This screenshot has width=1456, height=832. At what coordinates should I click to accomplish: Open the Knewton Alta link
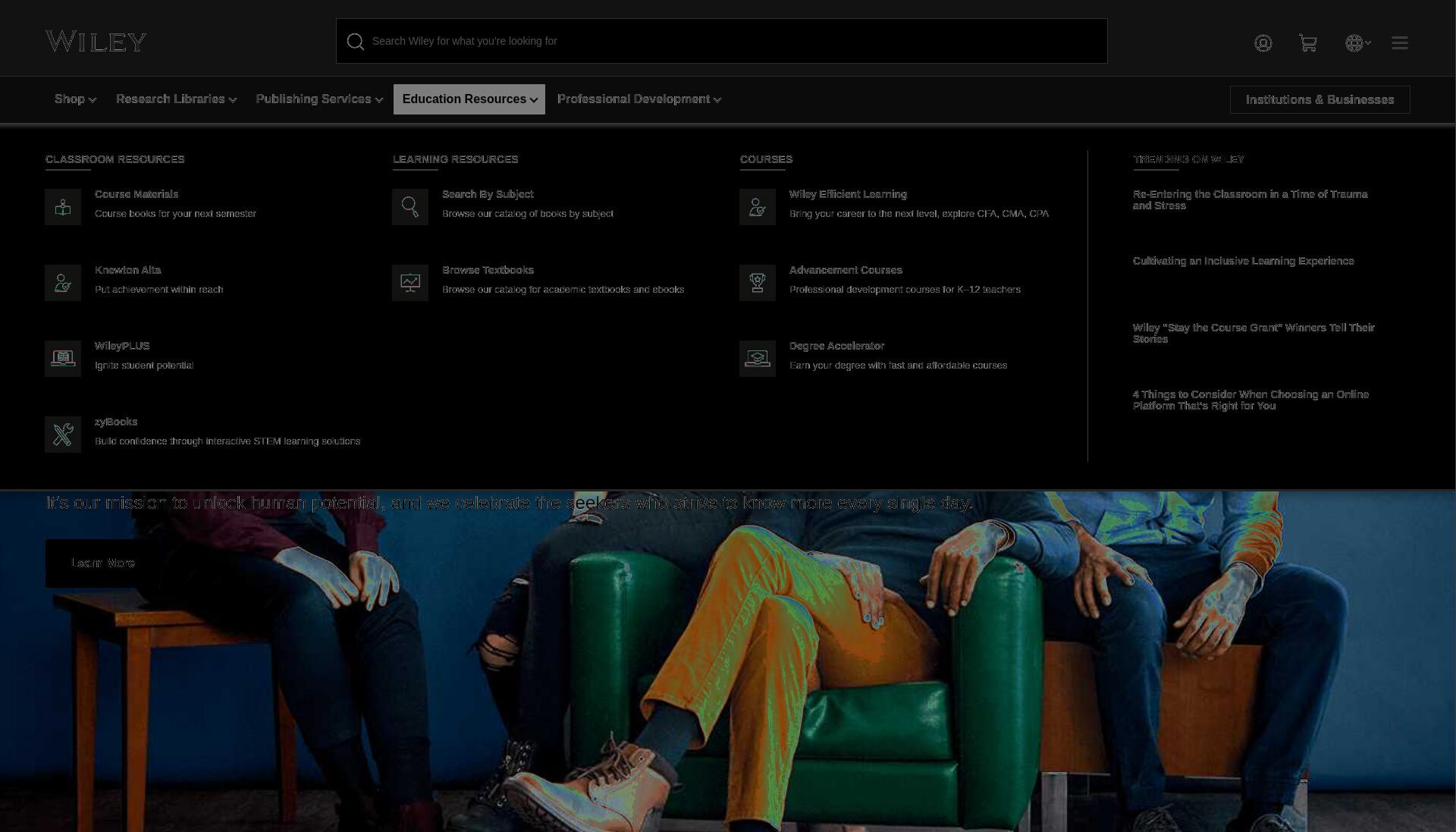click(128, 271)
